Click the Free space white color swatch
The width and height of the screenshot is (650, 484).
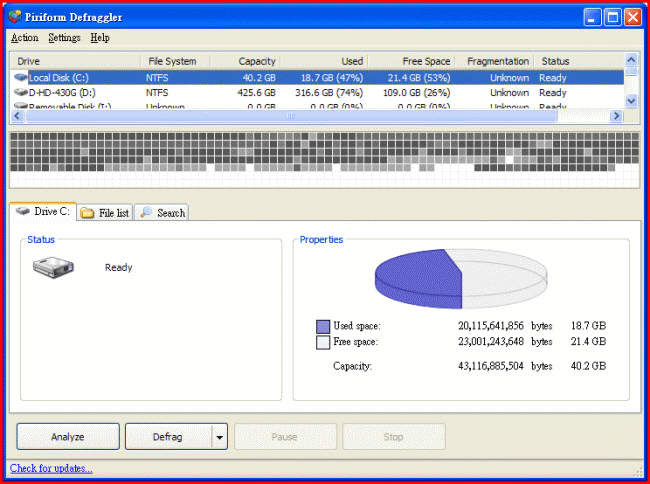(323, 342)
